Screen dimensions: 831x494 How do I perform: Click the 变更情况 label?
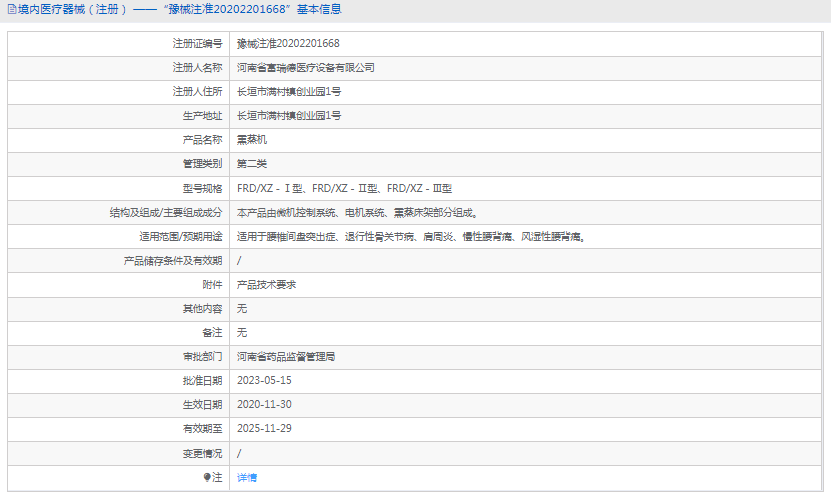pyautogui.click(x=202, y=454)
